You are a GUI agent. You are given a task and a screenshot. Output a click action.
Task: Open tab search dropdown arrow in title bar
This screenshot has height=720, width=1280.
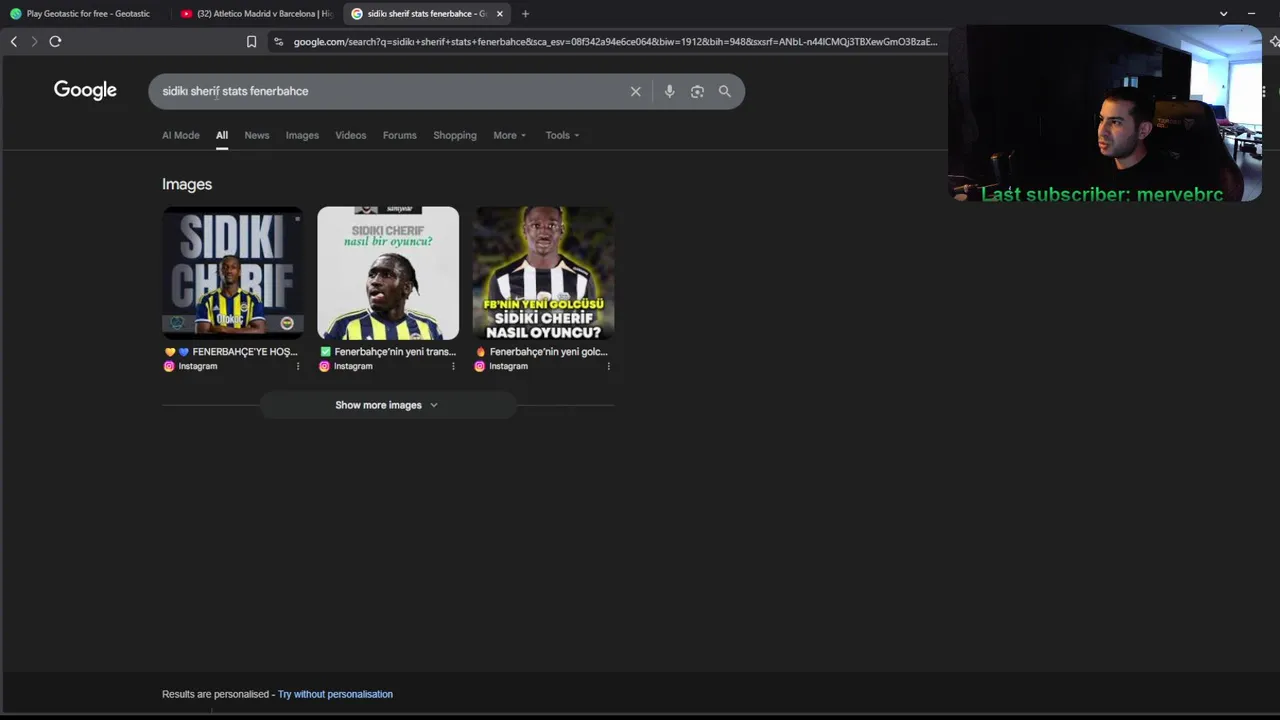click(1223, 14)
